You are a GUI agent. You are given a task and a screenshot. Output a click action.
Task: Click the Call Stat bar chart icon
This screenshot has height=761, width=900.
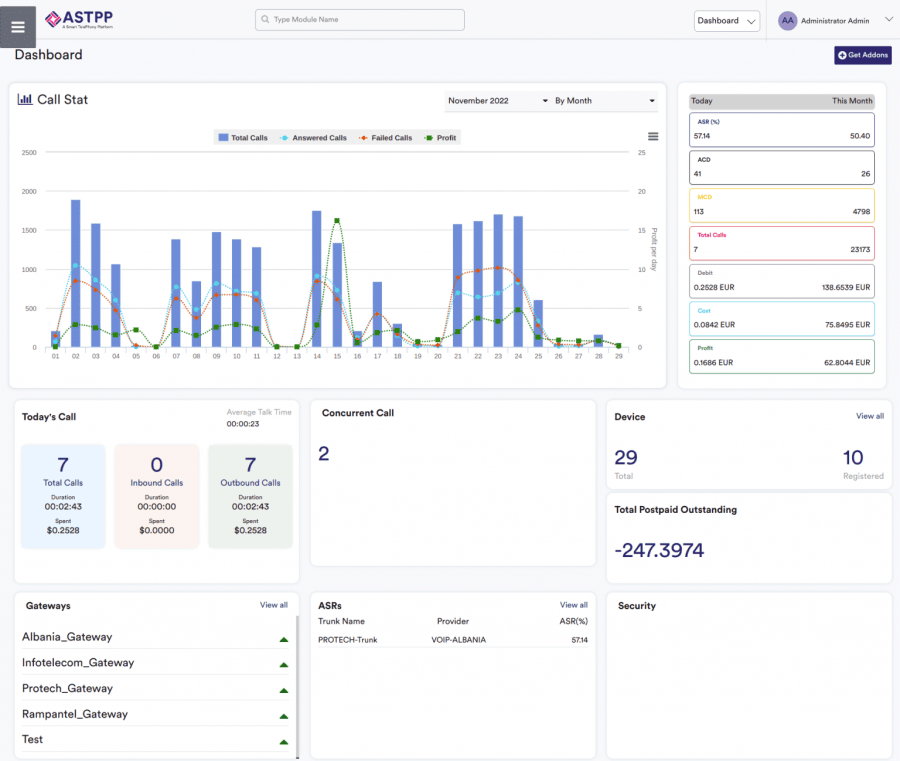[24, 99]
